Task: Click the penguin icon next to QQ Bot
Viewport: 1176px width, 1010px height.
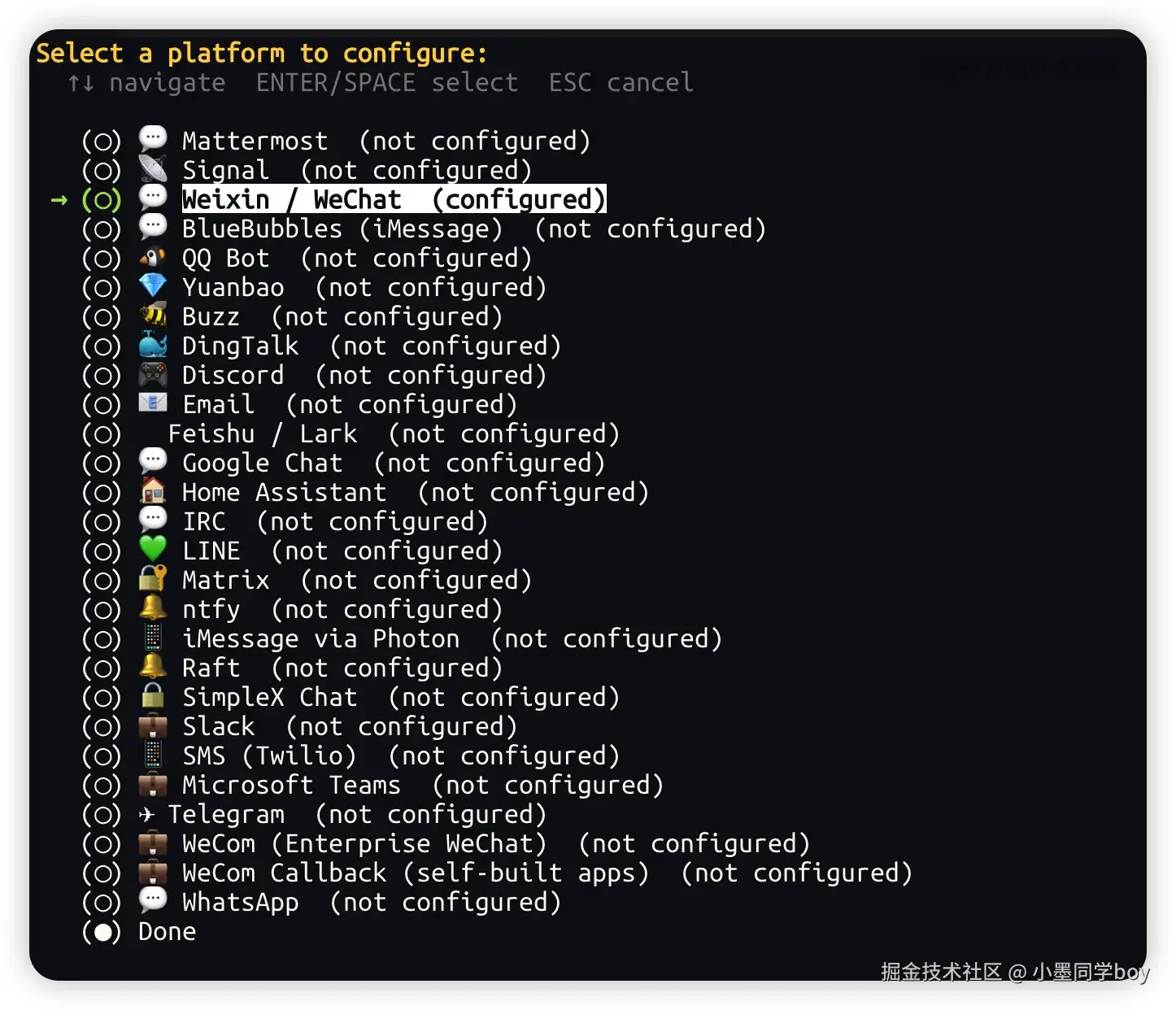Action: pos(153,258)
